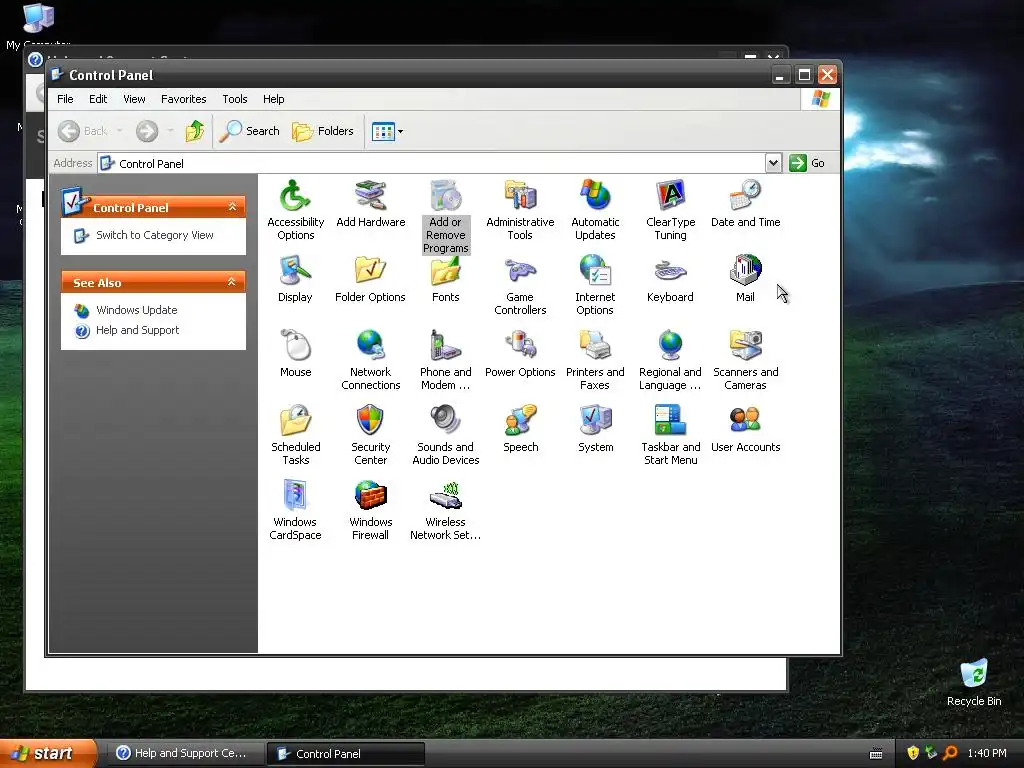1024x768 pixels.
Task: Click the Up folder toolbar button
Action: coord(195,131)
